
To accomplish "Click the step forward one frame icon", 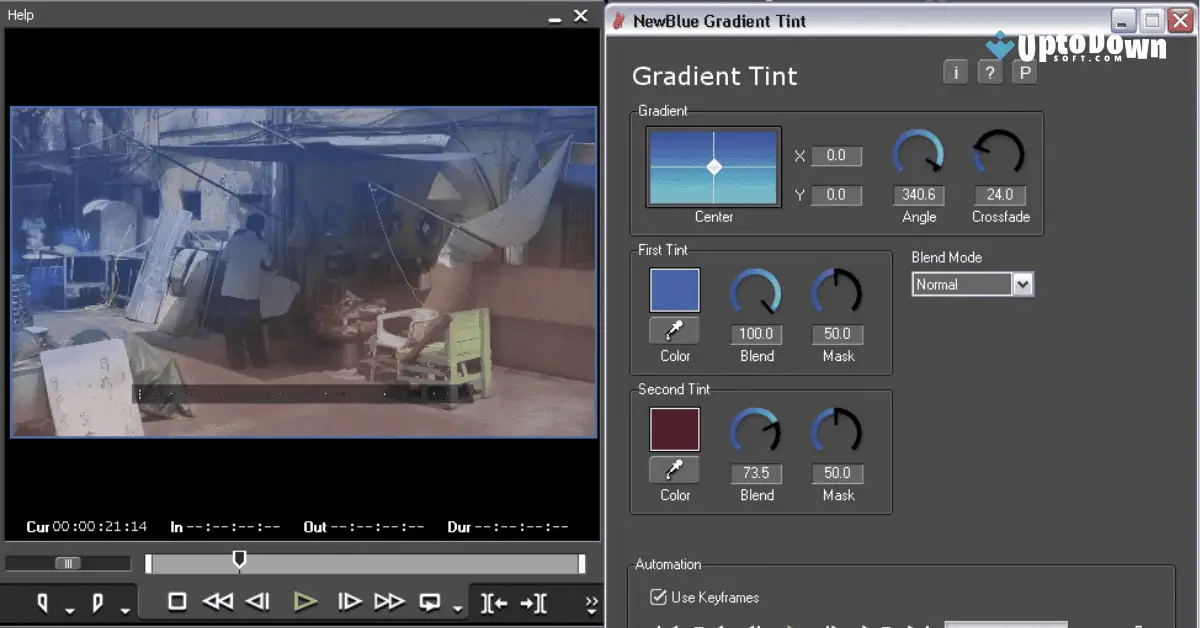I will 349,601.
